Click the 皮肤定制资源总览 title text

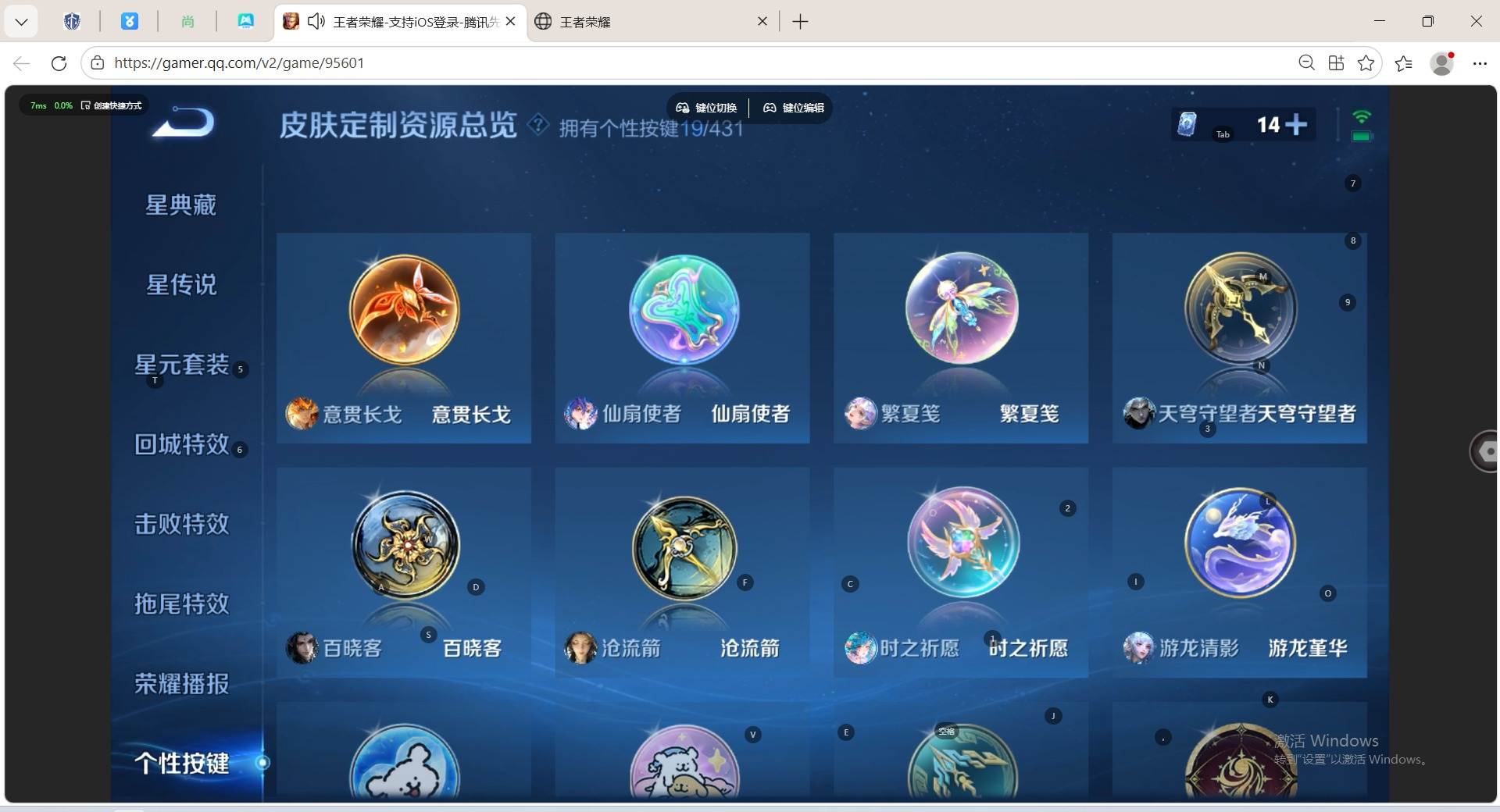tap(398, 124)
